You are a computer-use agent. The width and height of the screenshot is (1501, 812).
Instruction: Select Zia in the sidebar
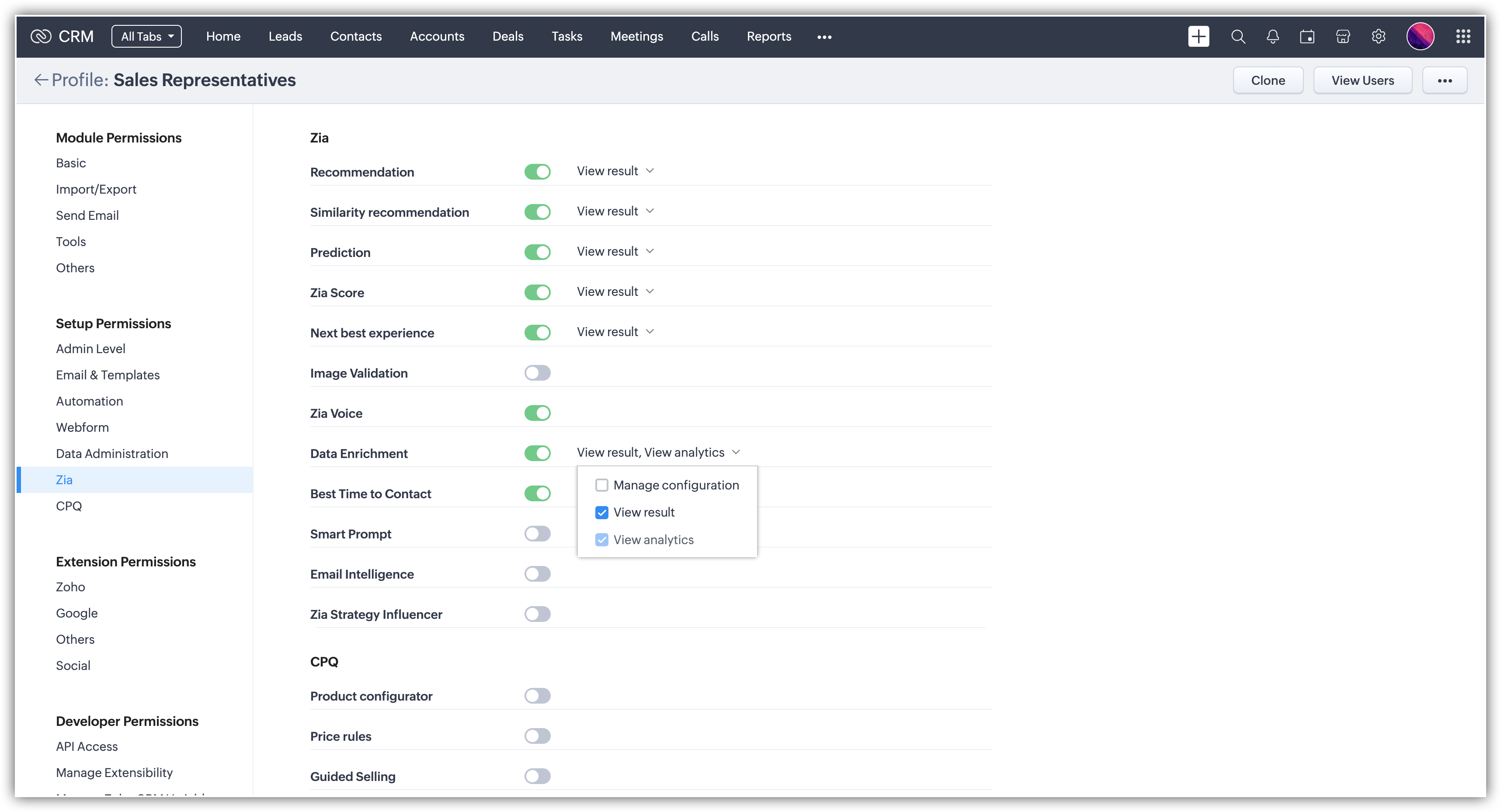click(135, 480)
